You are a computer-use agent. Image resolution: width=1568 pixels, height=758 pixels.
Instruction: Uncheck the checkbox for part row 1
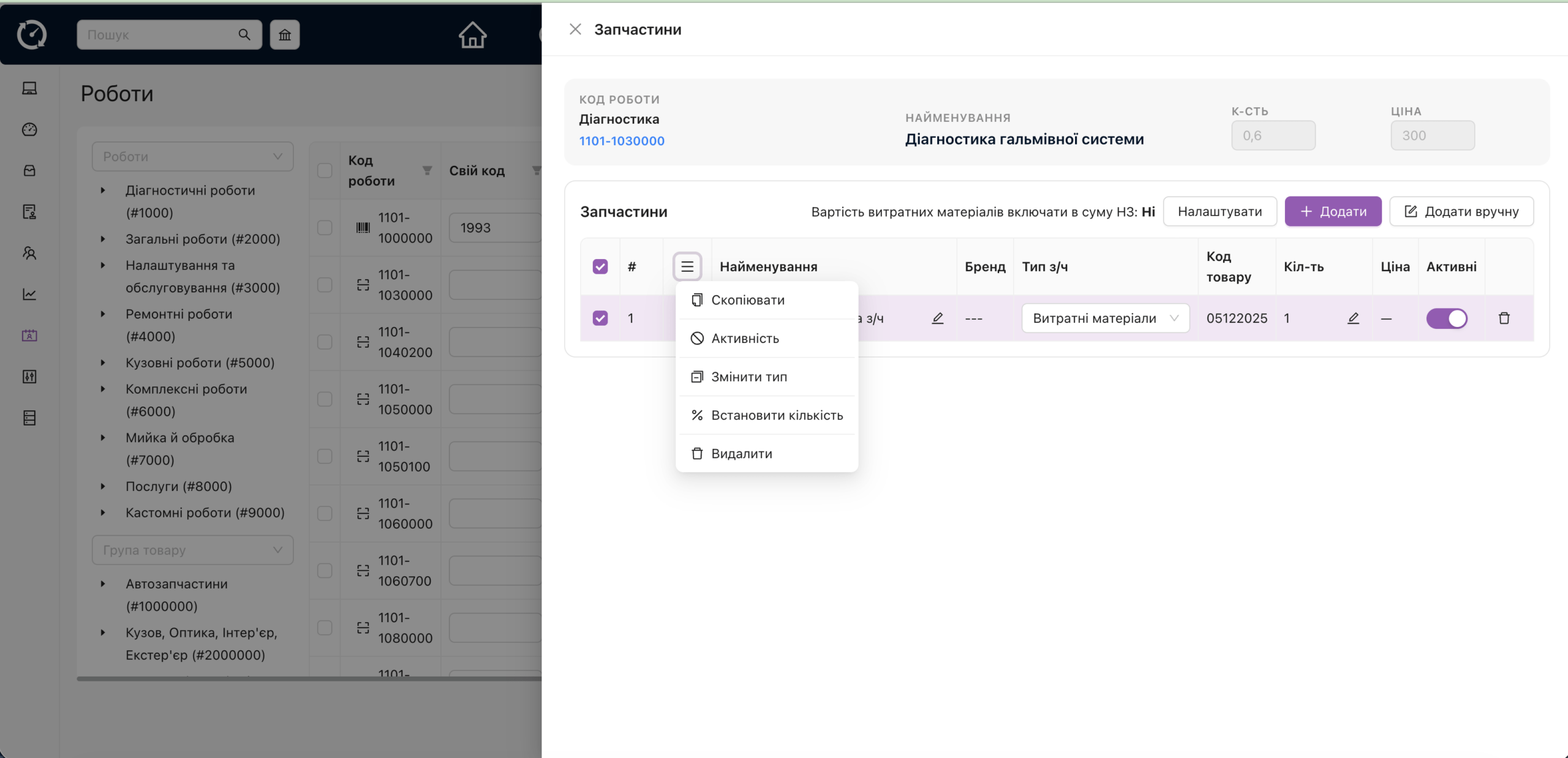point(600,318)
